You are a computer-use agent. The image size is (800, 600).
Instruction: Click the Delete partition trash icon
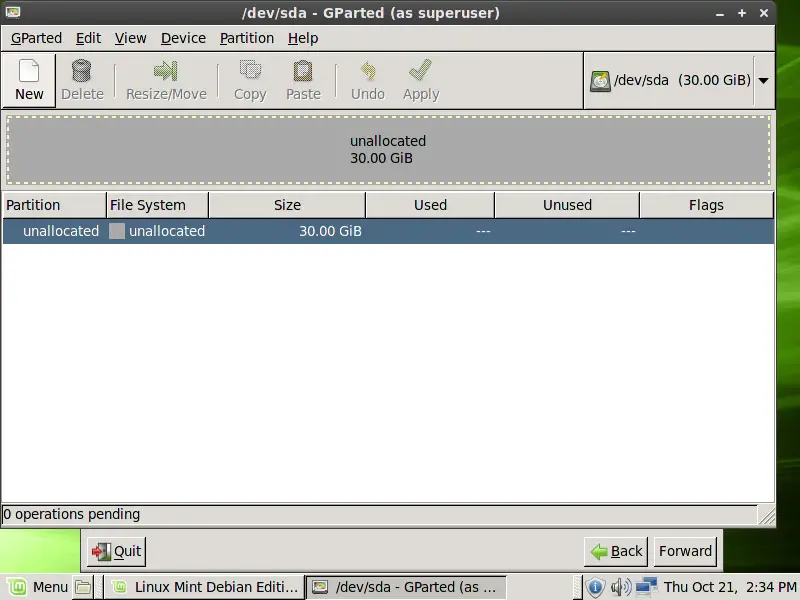point(82,71)
